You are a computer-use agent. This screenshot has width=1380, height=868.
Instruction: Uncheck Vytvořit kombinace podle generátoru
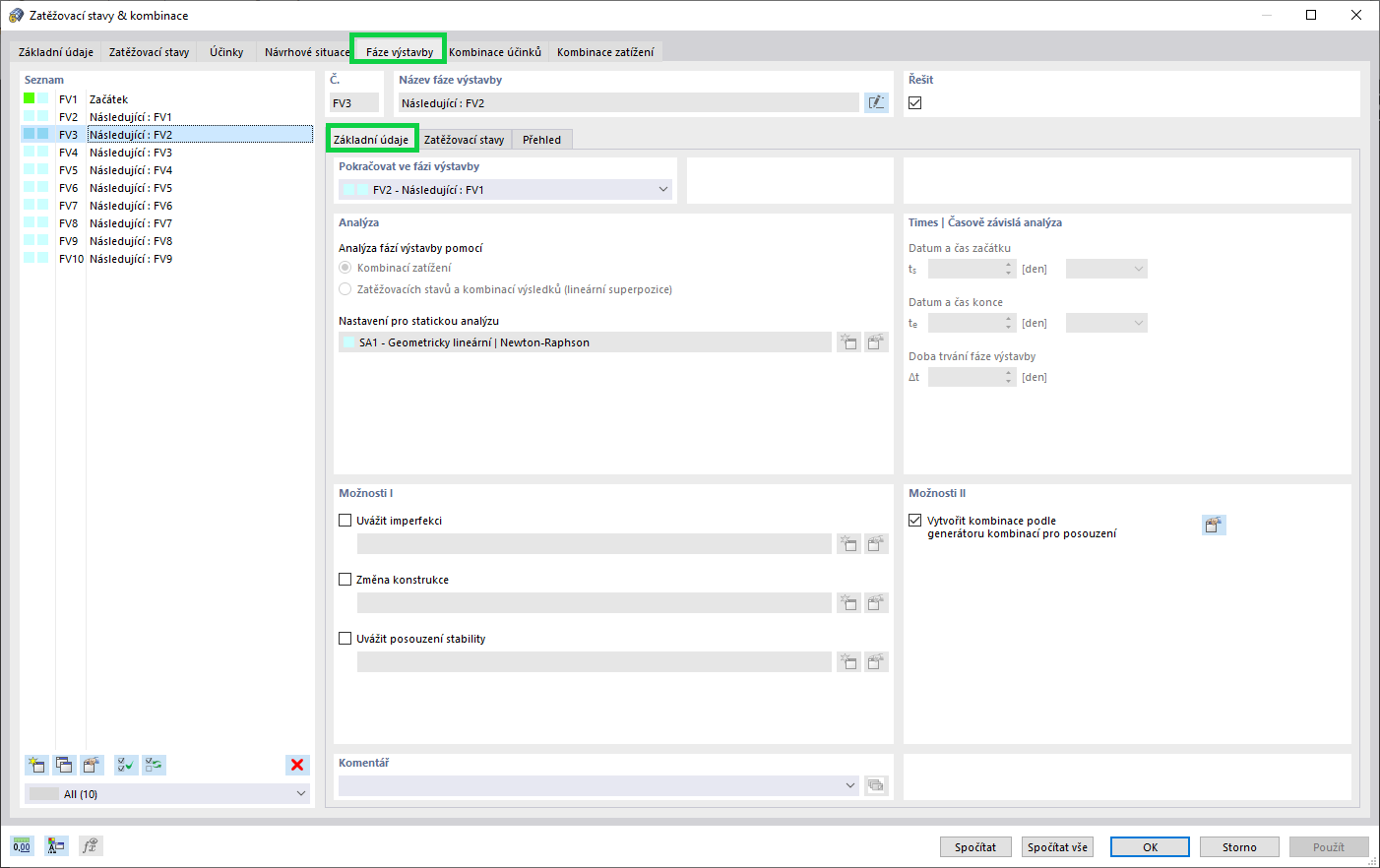coord(915,521)
